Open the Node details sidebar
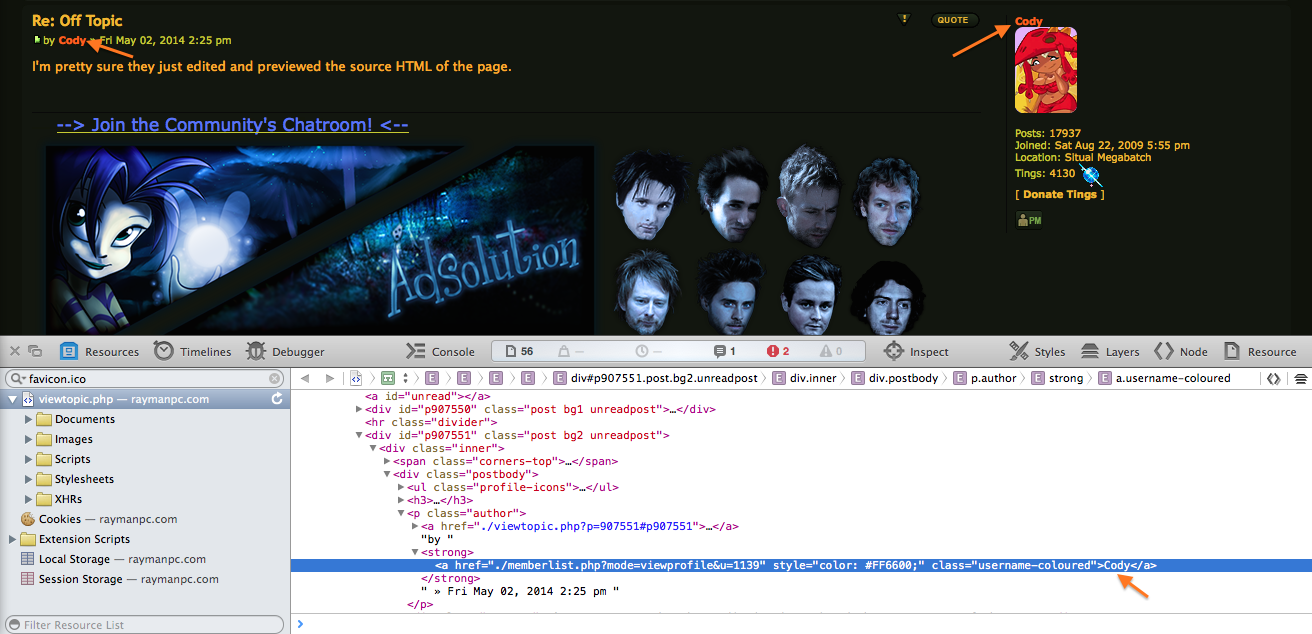1312x634 pixels. point(1180,351)
